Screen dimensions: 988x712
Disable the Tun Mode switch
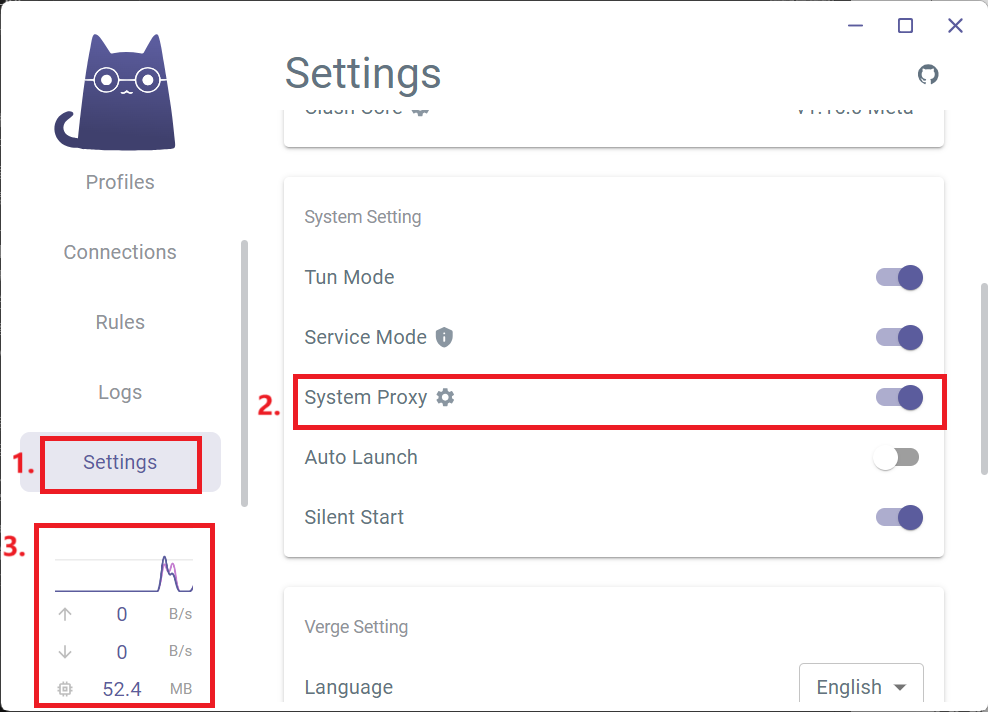coord(899,277)
